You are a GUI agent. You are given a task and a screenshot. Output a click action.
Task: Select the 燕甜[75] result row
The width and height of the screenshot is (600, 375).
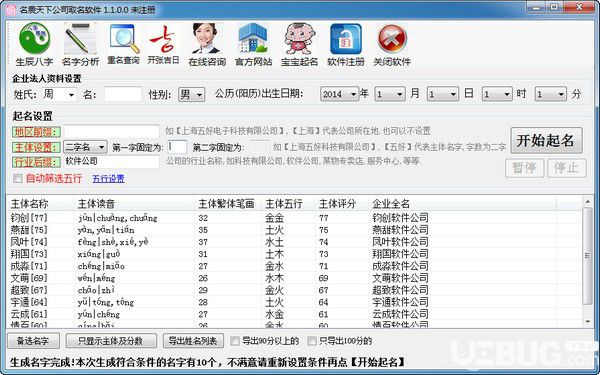pos(295,230)
